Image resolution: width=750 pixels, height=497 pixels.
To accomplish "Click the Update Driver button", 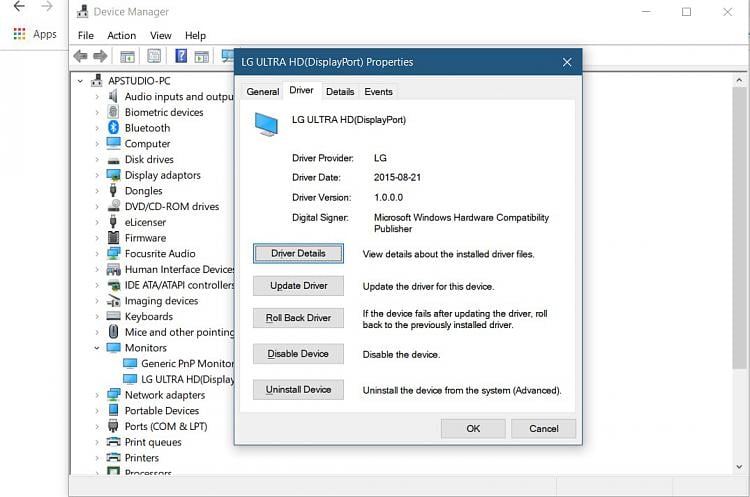I will [298, 286].
